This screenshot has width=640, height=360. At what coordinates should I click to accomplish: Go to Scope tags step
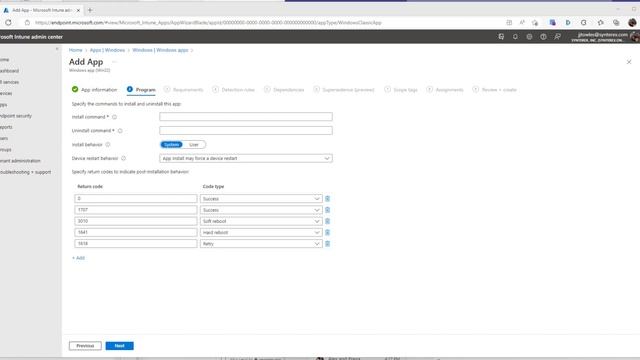point(401,90)
